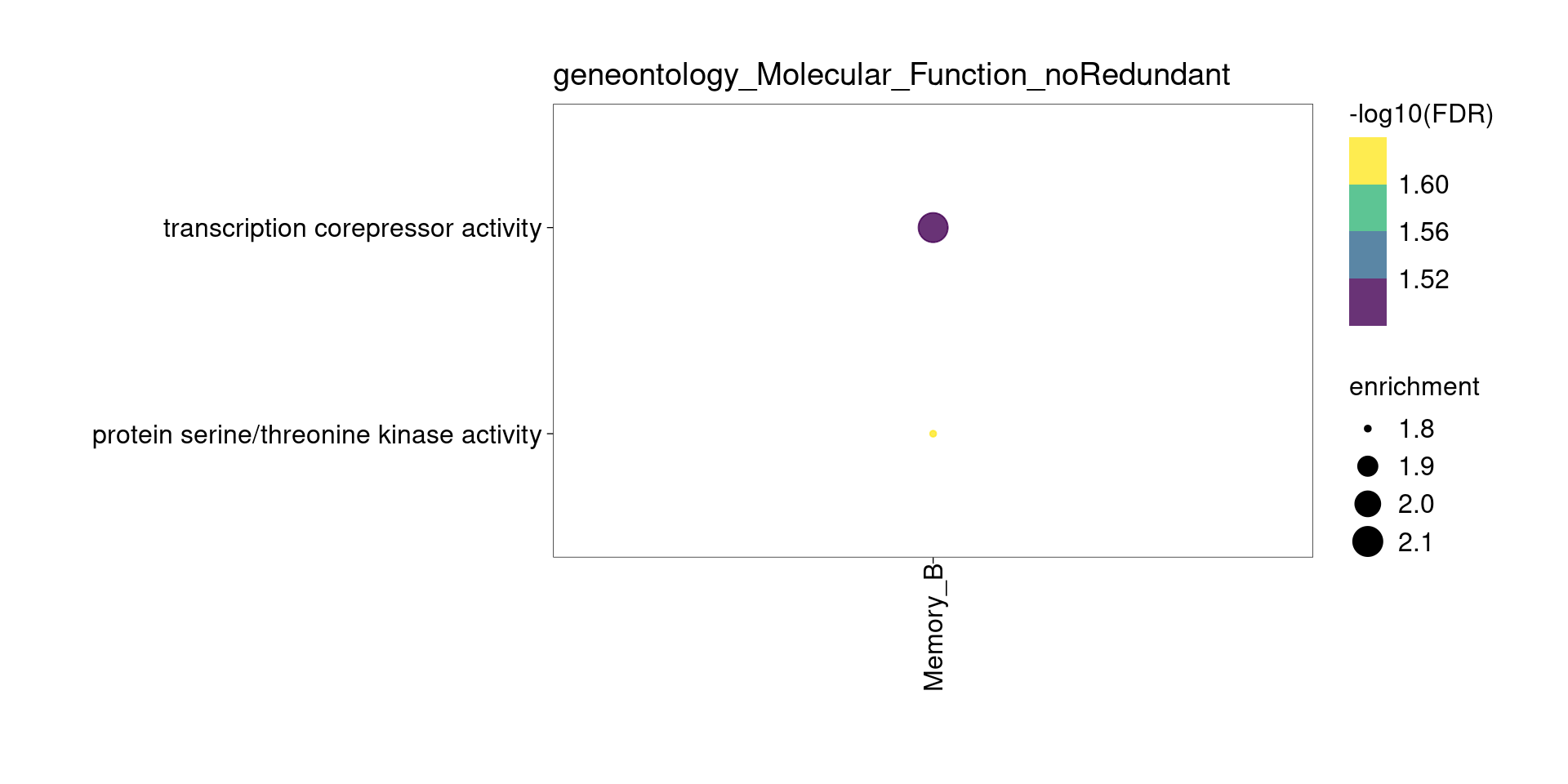Click the 2.0 enrichment size dot
The height and width of the screenshot is (784, 1568).
(x=1368, y=504)
